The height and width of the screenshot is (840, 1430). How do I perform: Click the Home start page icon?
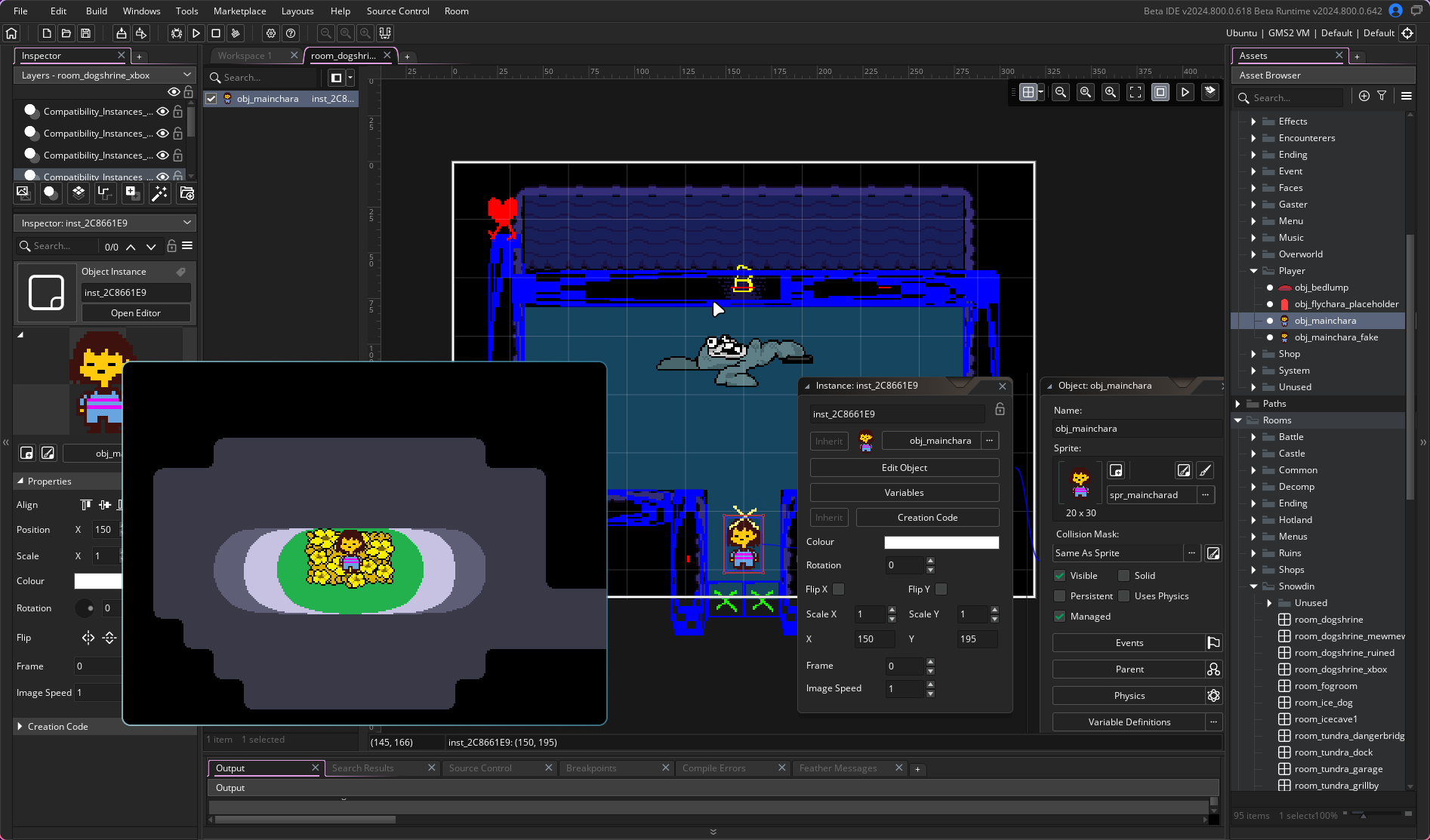click(x=11, y=33)
